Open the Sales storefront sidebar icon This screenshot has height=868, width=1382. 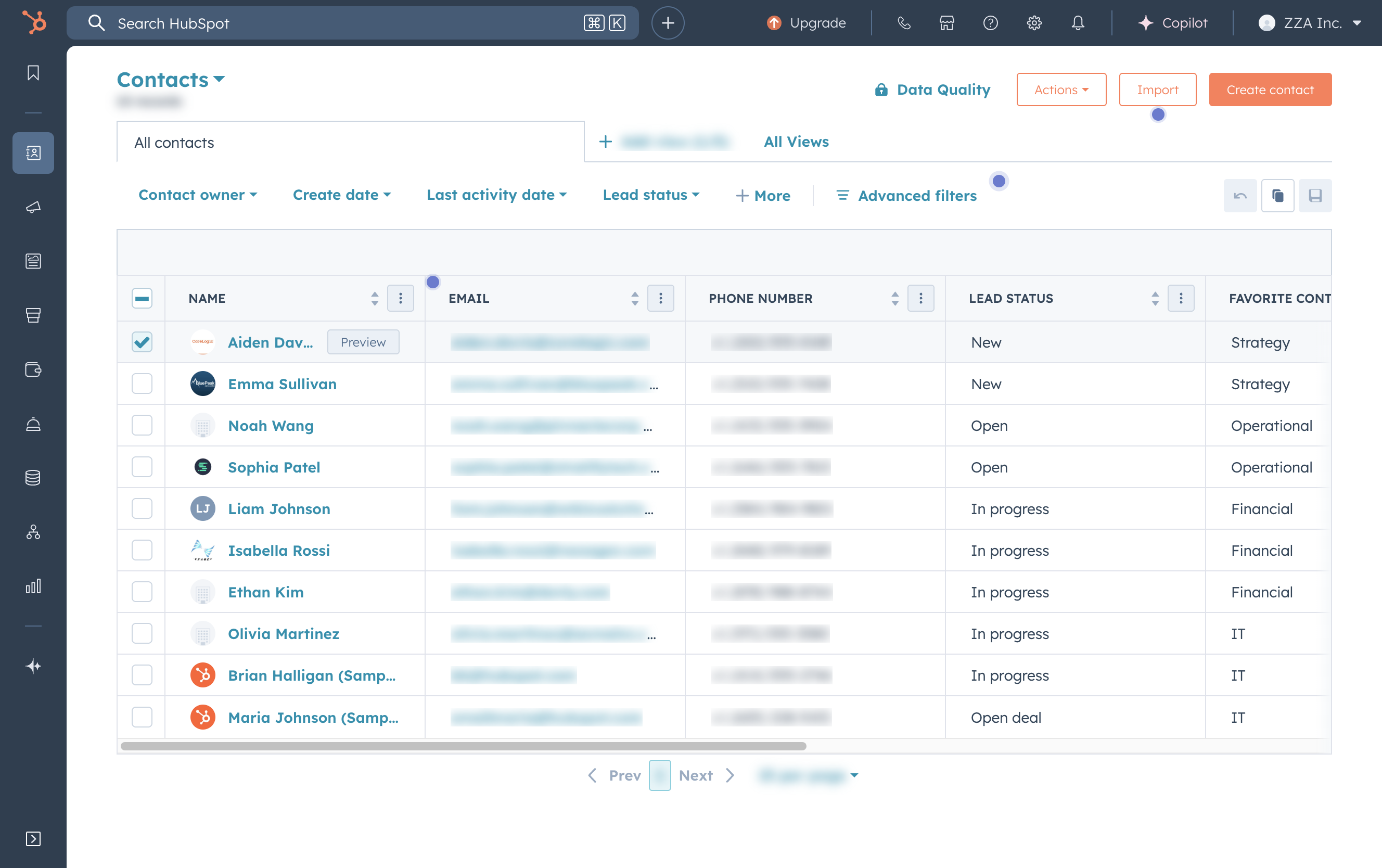coord(33,315)
